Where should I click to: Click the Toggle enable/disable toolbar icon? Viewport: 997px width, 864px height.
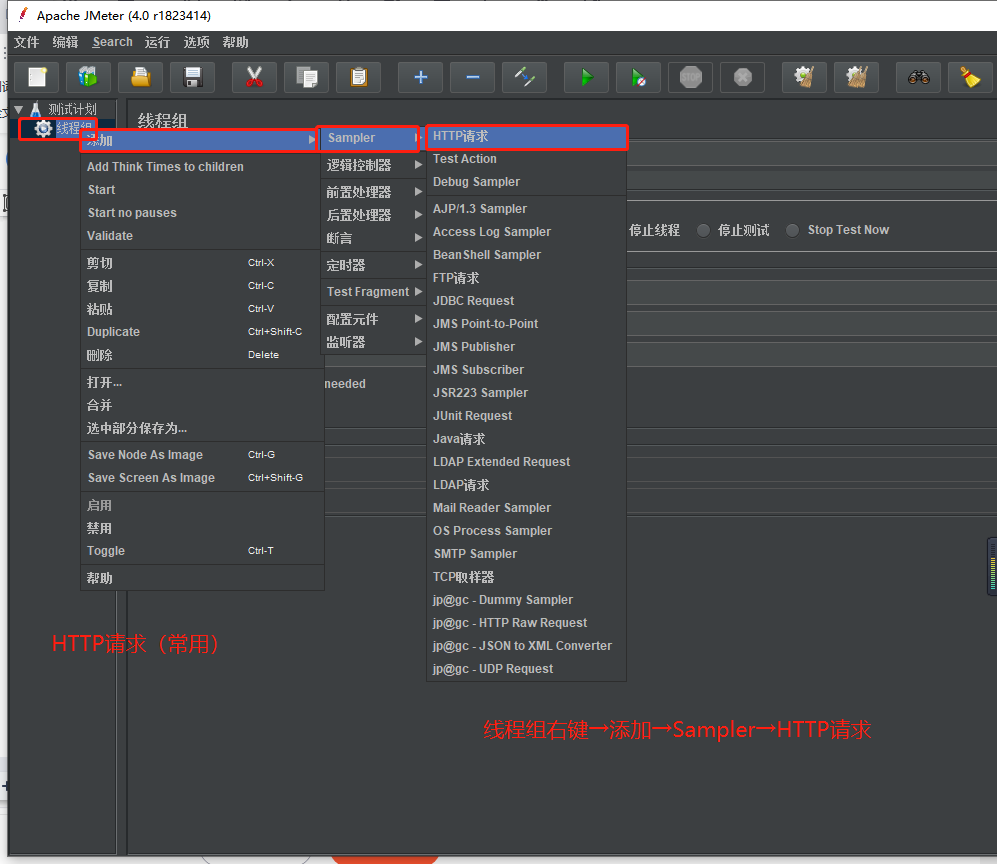tap(525, 78)
